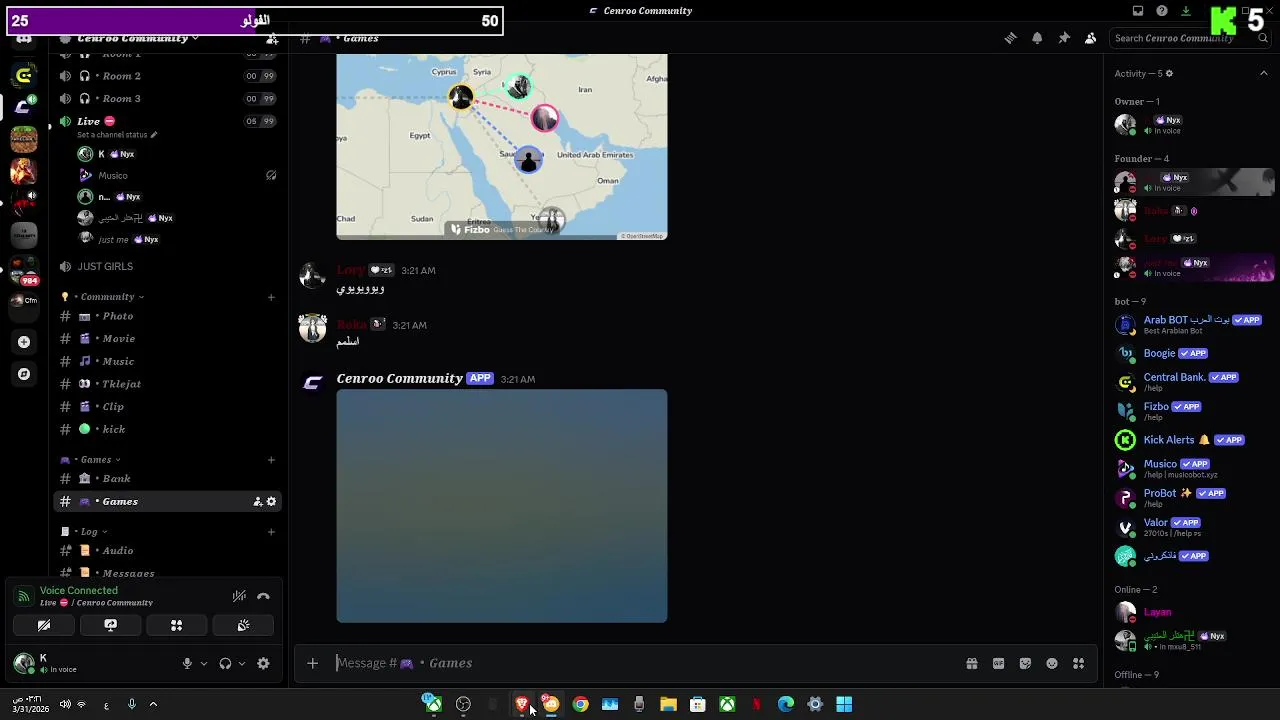Image resolution: width=1280 pixels, height=720 pixels.
Task: Edit Games channel settings gear
Action: point(271,502)
